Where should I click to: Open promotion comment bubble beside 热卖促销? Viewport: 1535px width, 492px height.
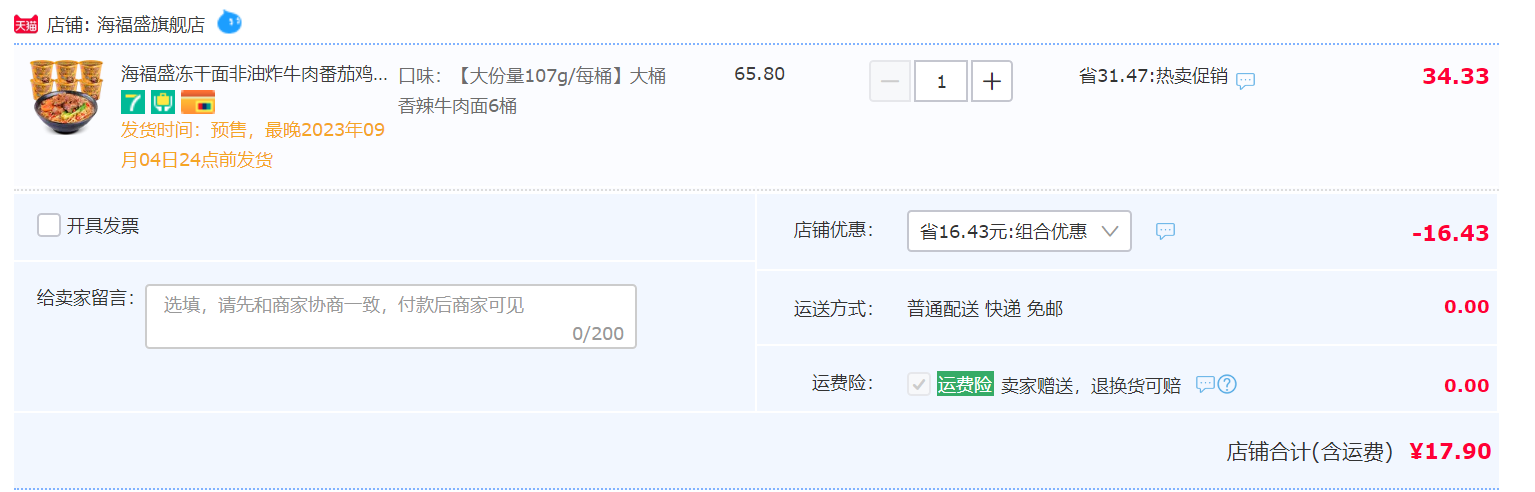click(1245, 81)
